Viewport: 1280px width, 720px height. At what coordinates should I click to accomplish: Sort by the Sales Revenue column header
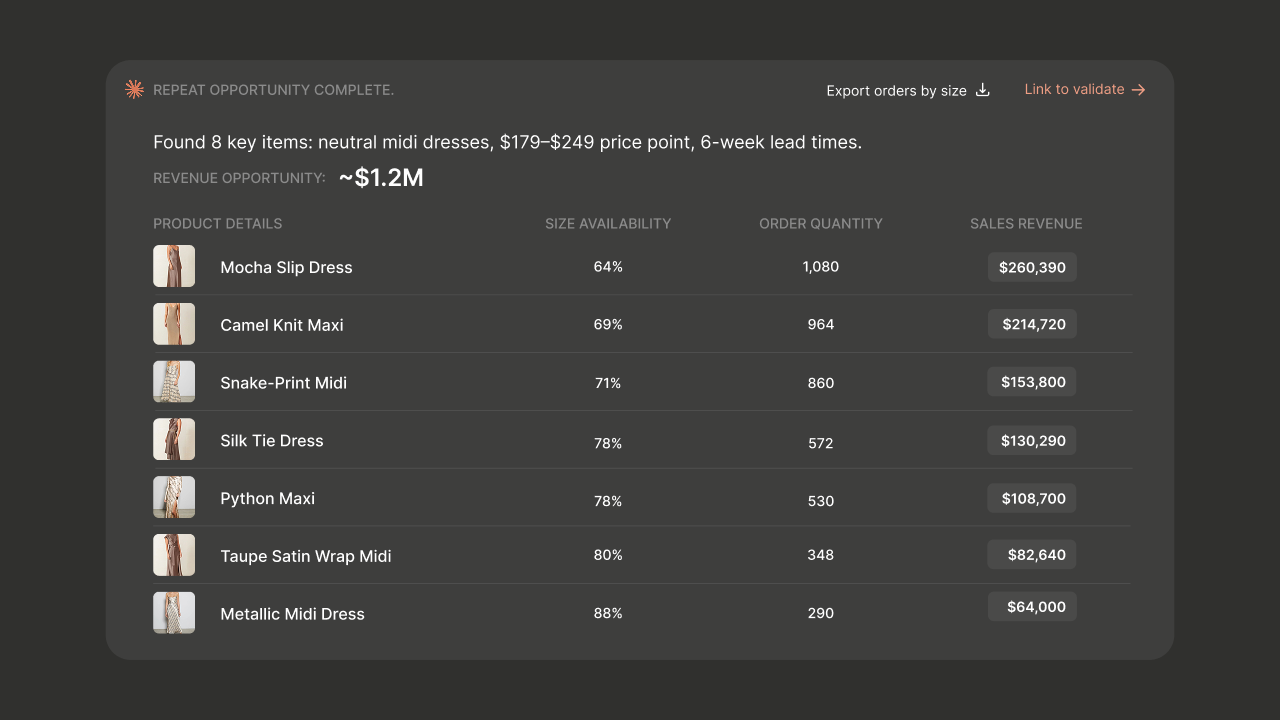point(1026,224)
